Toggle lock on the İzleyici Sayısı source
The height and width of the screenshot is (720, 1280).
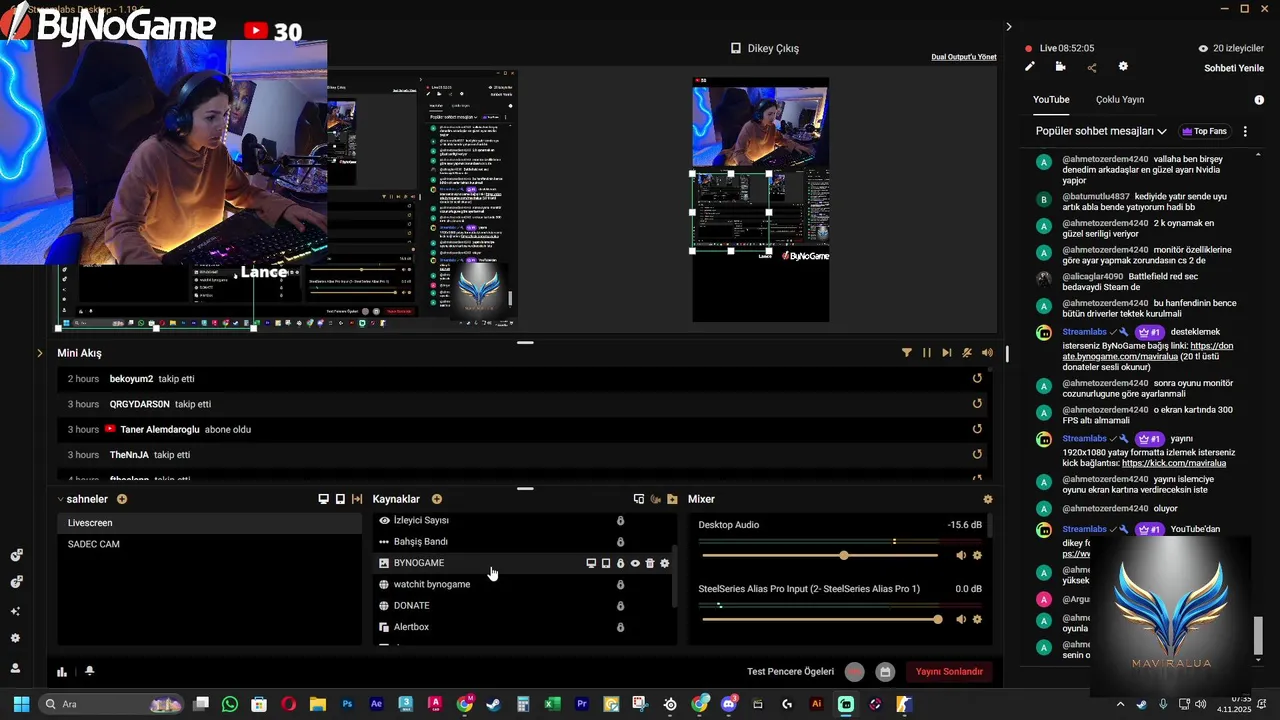pos(620,520)
